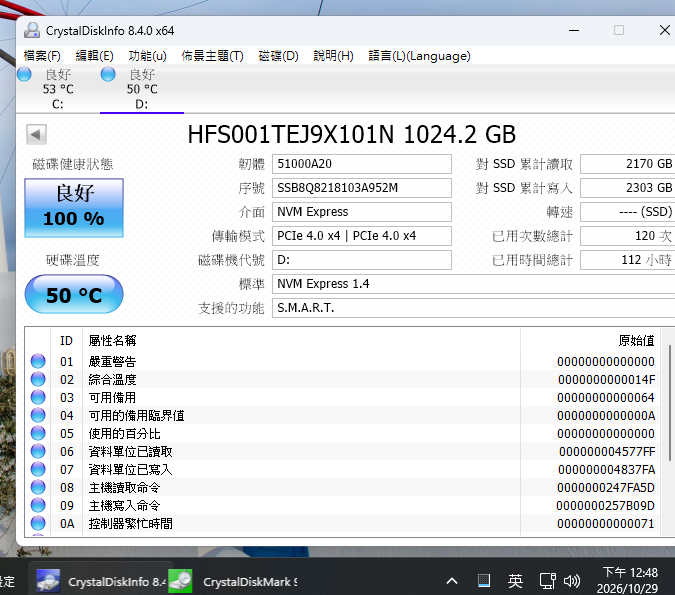Click the 已用次數總計 120 次 value

[628, 236]
